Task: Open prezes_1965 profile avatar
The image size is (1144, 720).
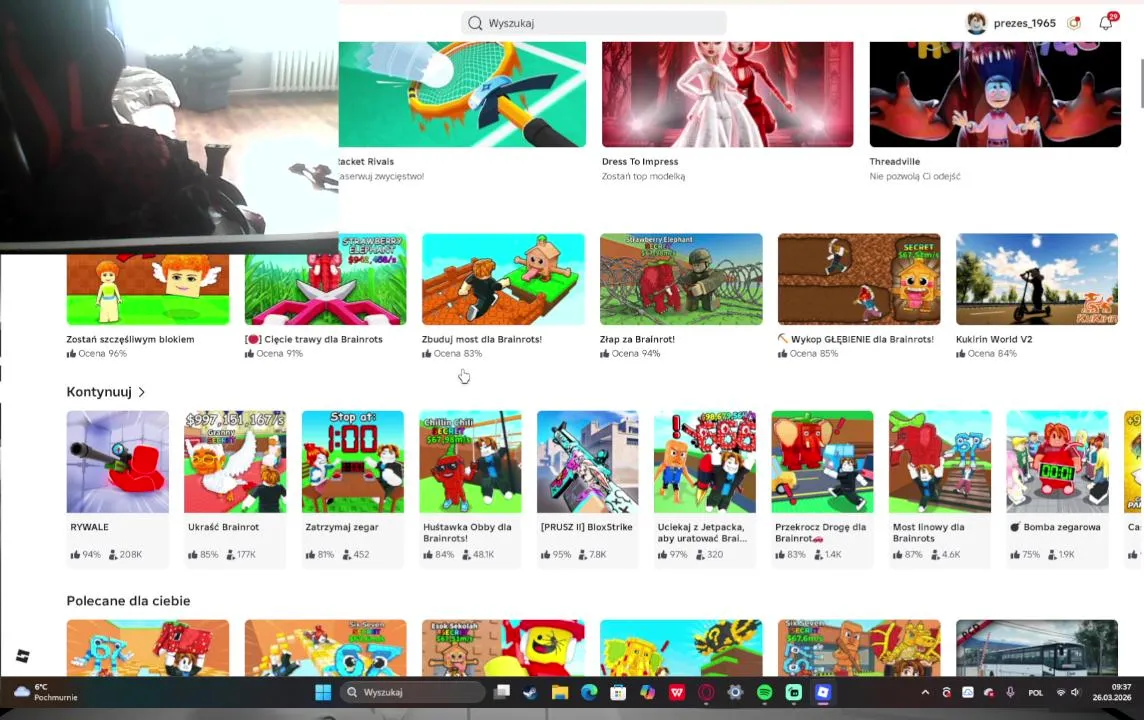Action: (976, 23)
